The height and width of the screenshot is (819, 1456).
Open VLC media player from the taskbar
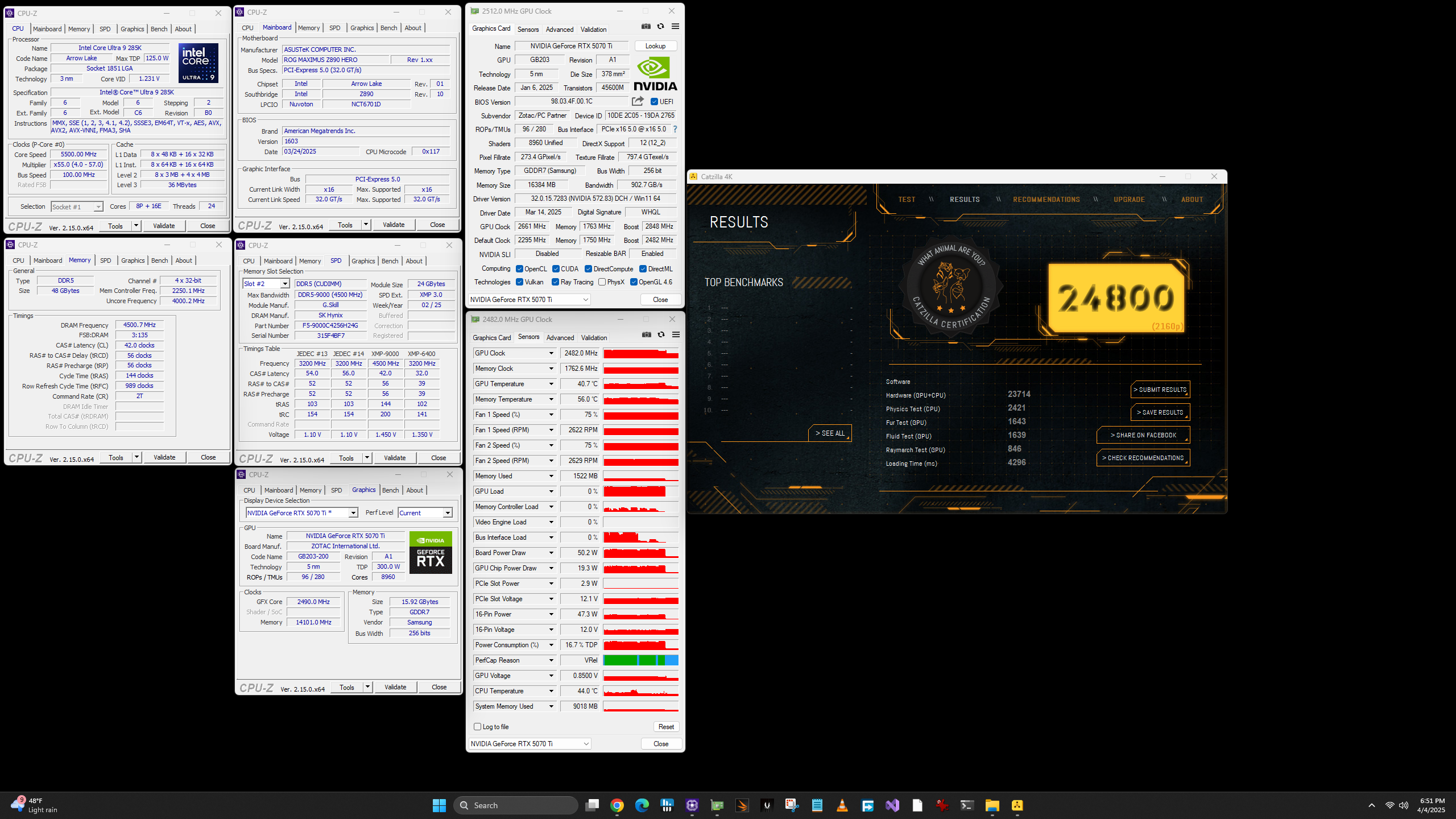pyautogui.click(x=842, y=805)
